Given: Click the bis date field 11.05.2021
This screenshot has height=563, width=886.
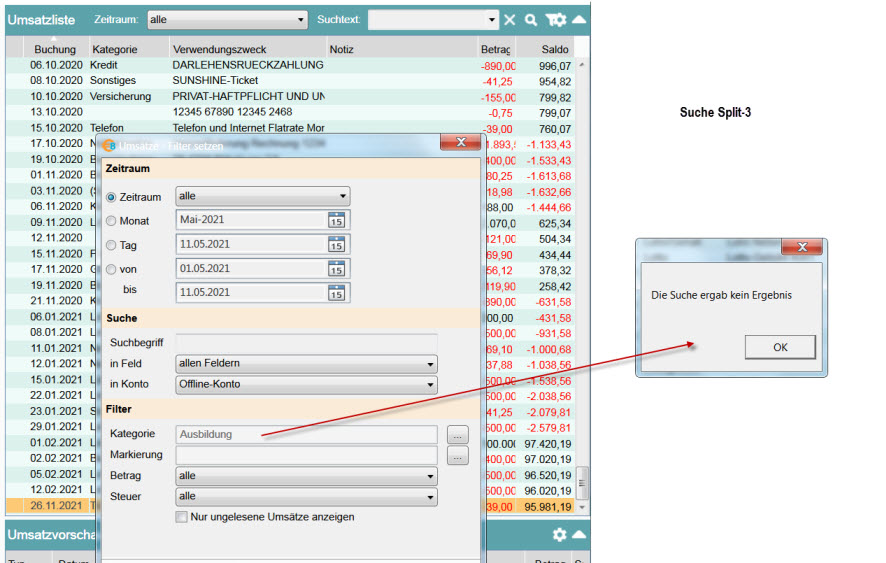Looking at the screenshot, I should [x=251, y=293].
